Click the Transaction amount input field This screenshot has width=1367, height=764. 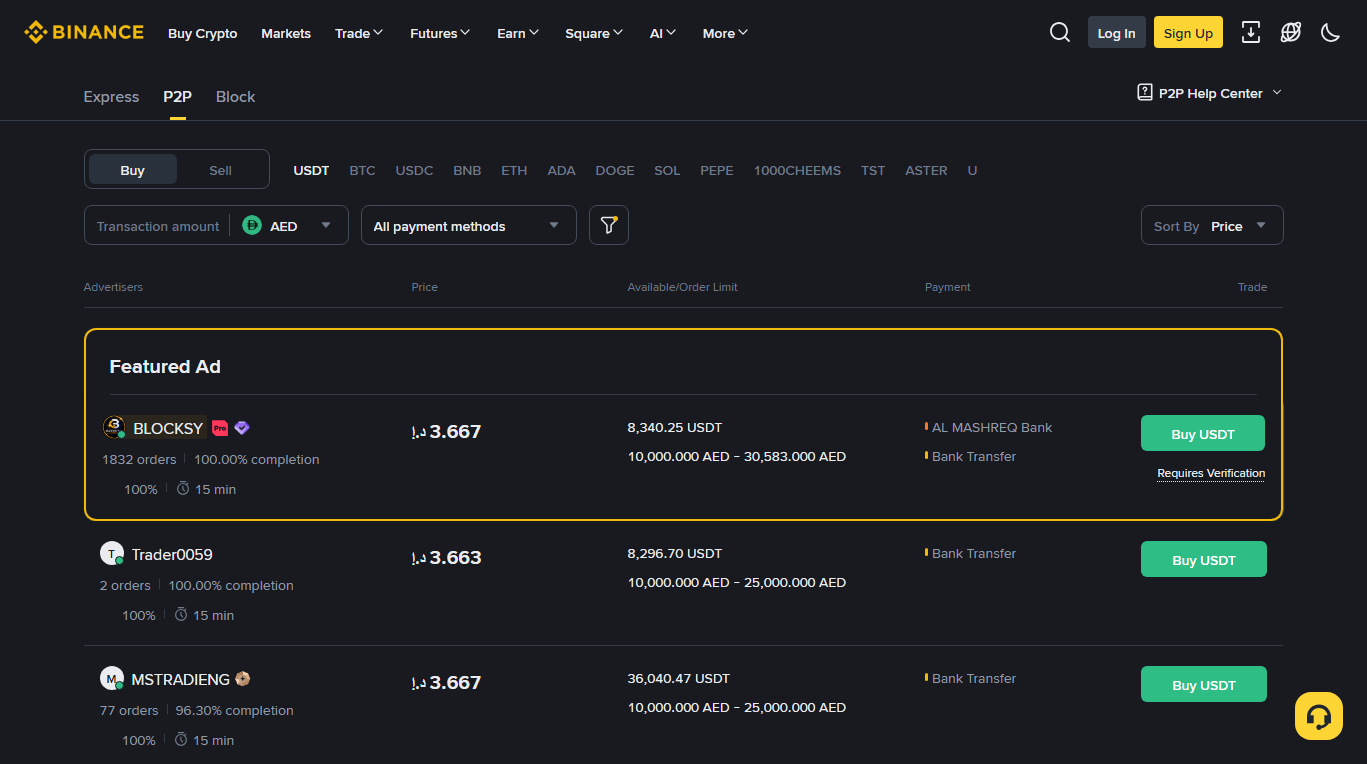158,226
